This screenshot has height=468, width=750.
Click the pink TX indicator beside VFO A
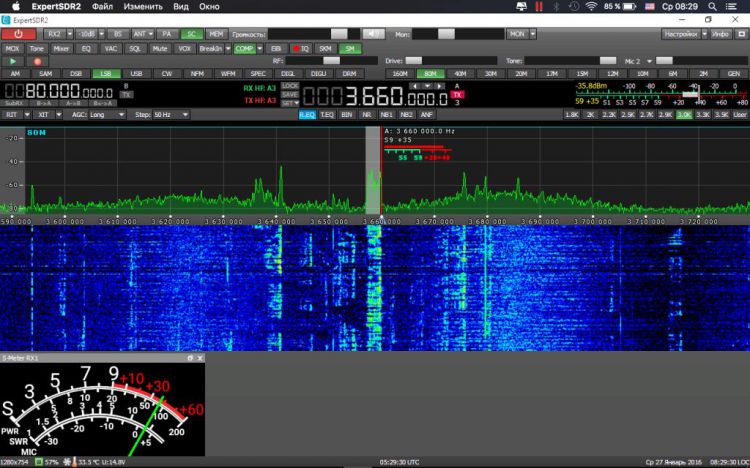[457, 94]
